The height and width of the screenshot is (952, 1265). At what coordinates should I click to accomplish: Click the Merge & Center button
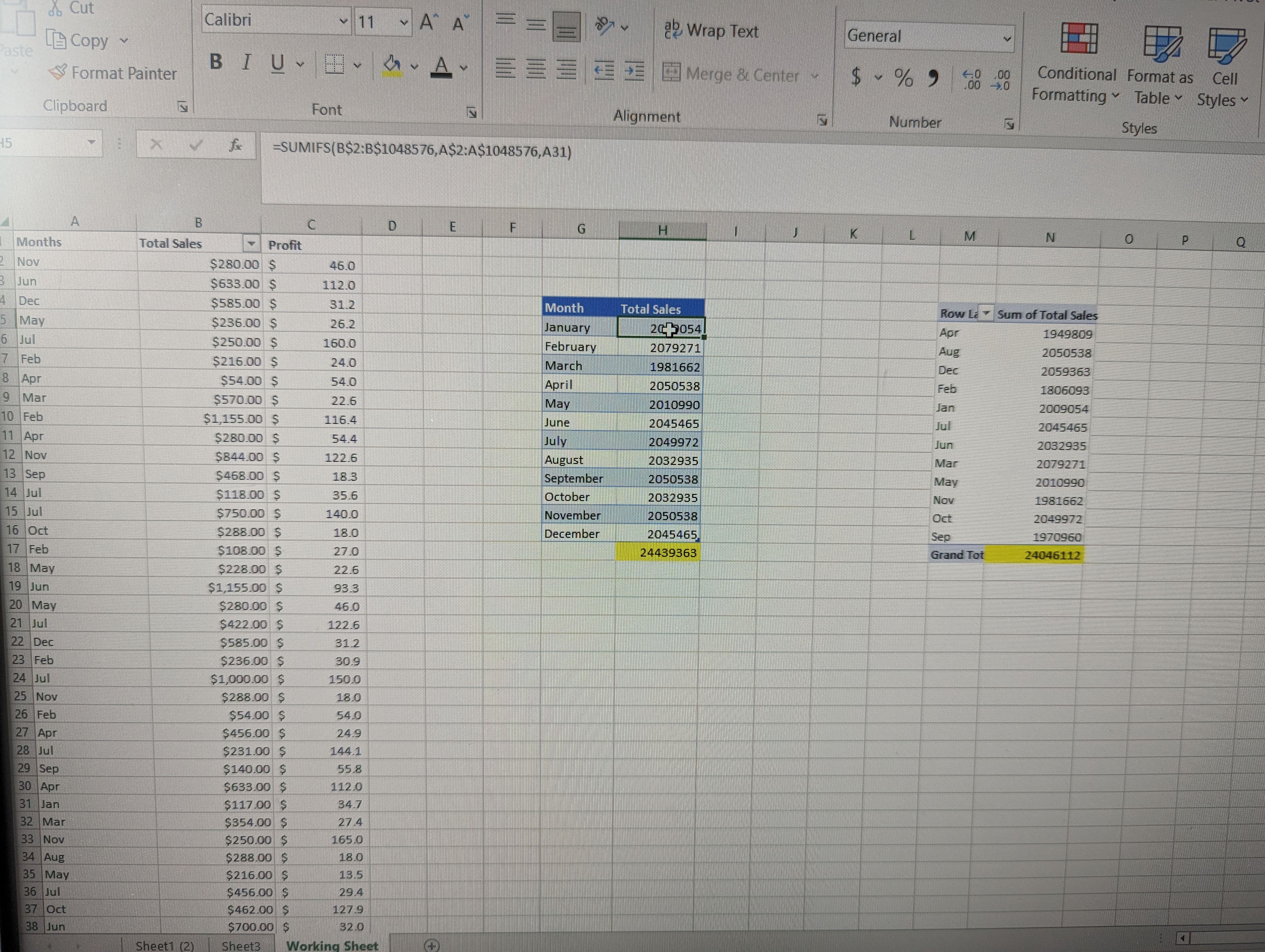[x=732, y=74]
